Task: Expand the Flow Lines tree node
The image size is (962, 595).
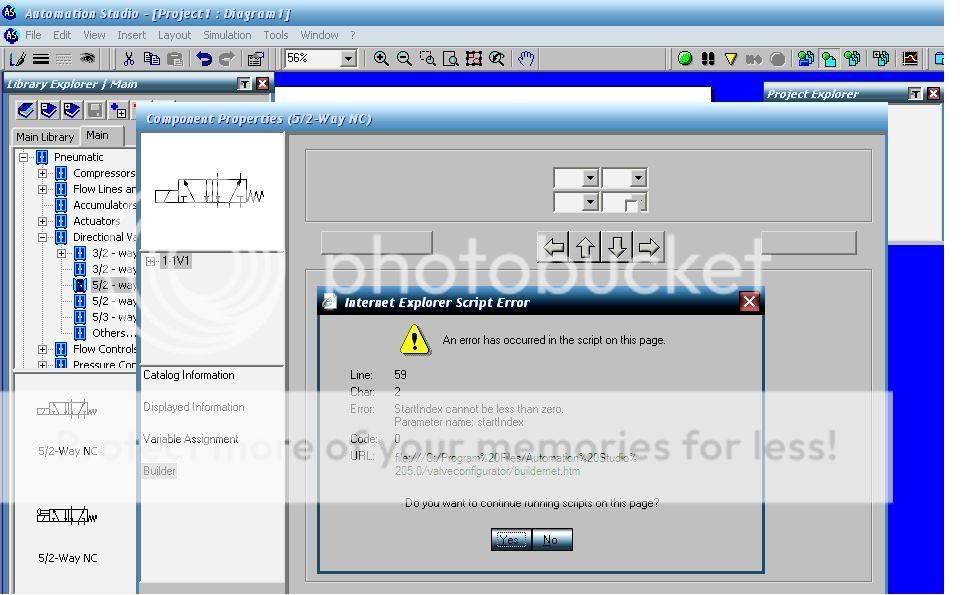Action: coord(42,189)
